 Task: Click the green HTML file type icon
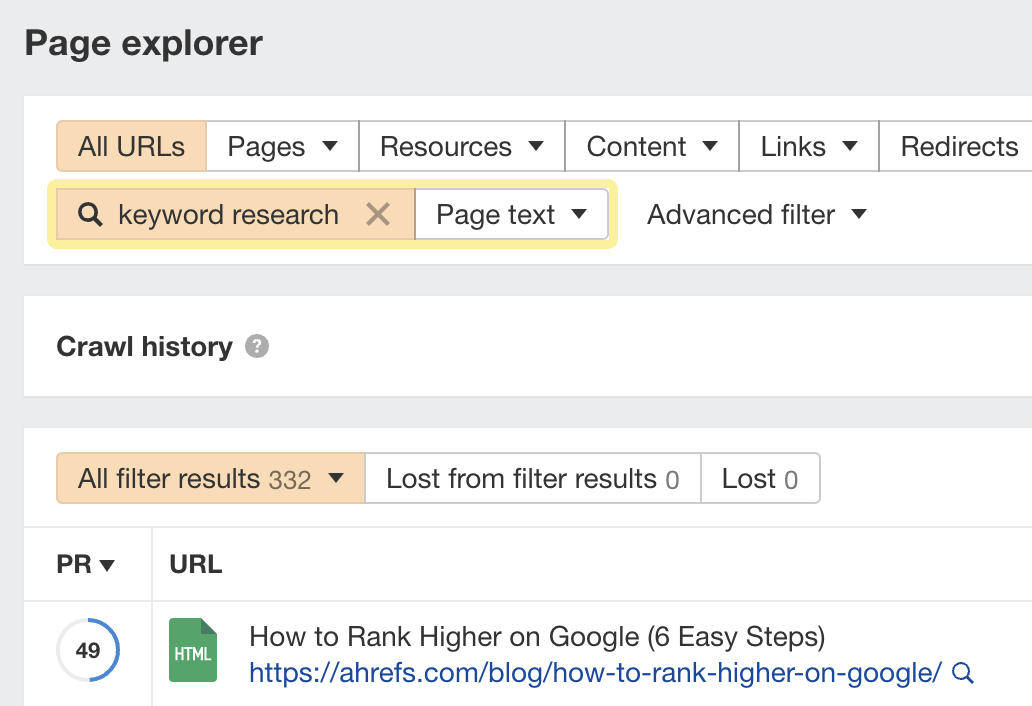click(193, 650)
